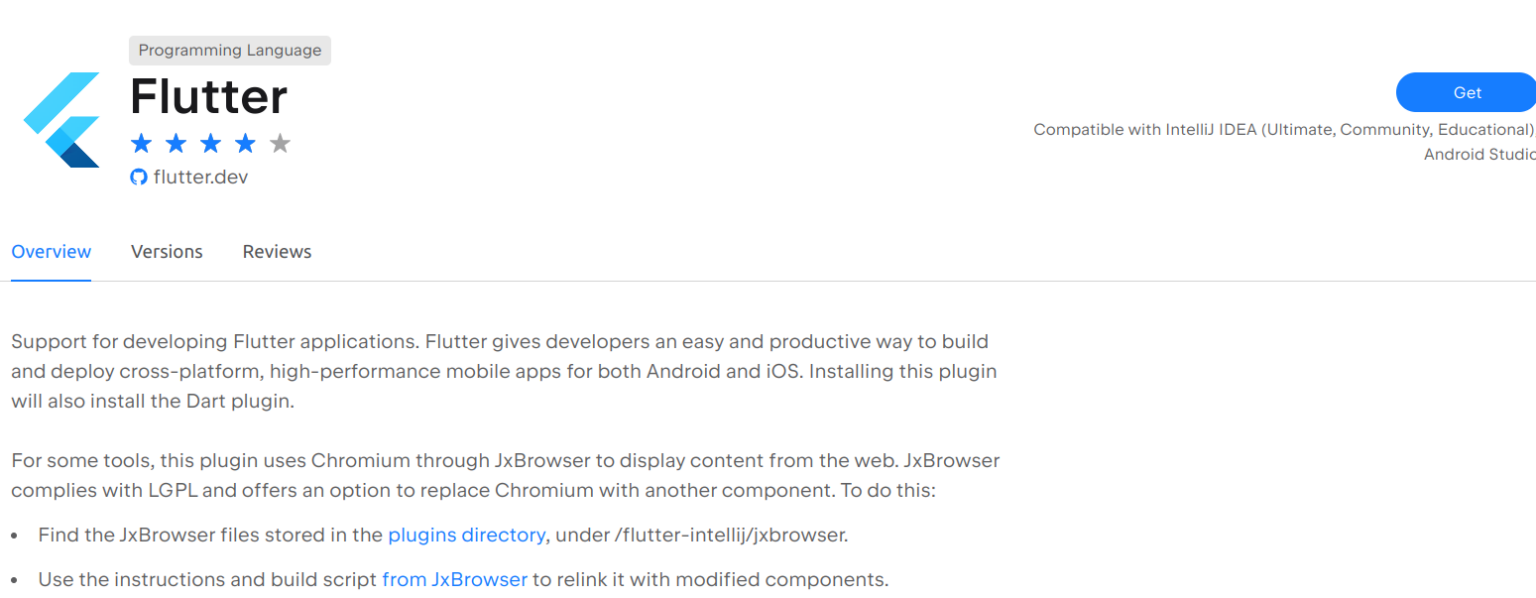
Task: Open the Reviews tab
Action: (276, 251)
